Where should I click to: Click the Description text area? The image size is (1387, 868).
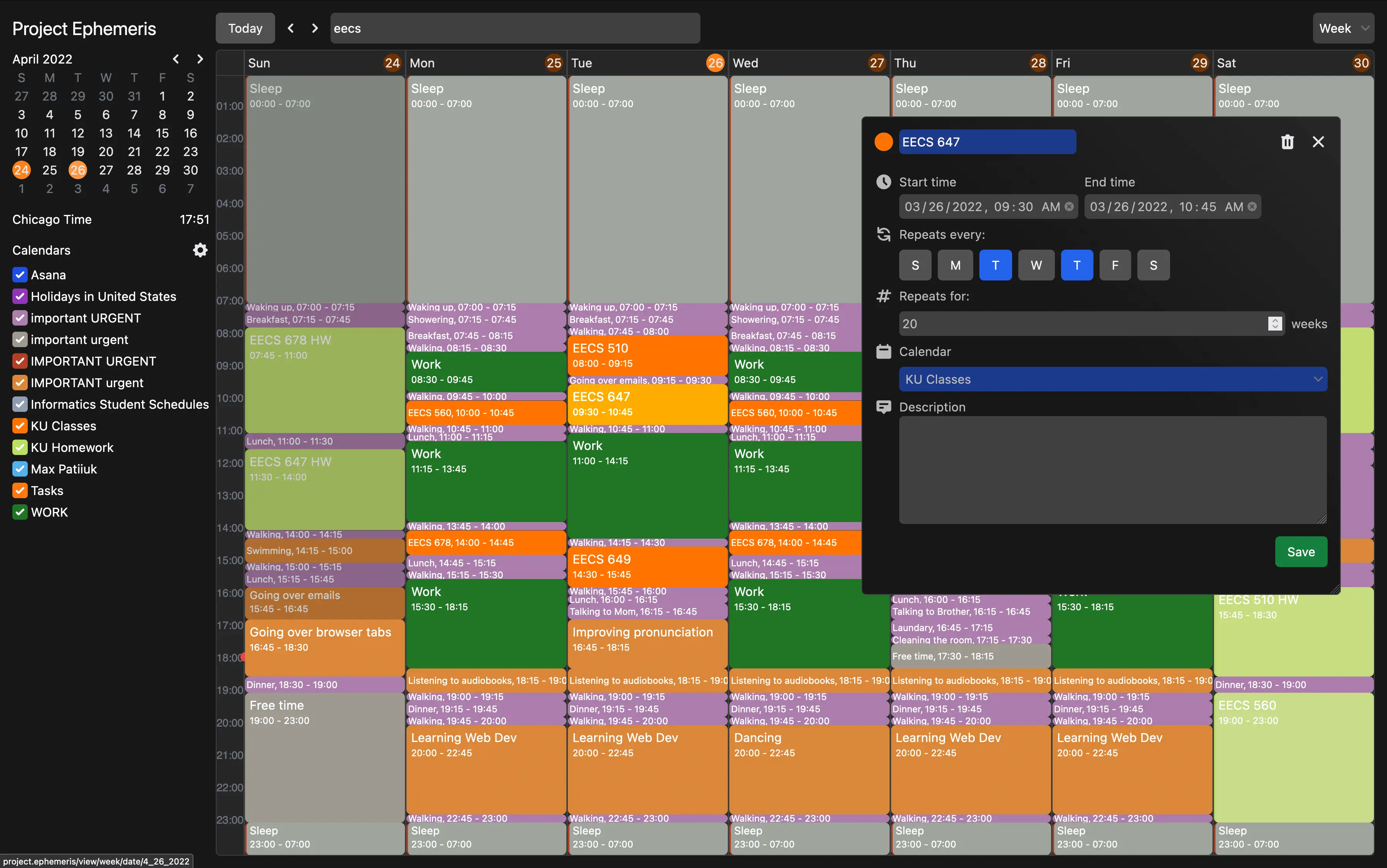1113,470
